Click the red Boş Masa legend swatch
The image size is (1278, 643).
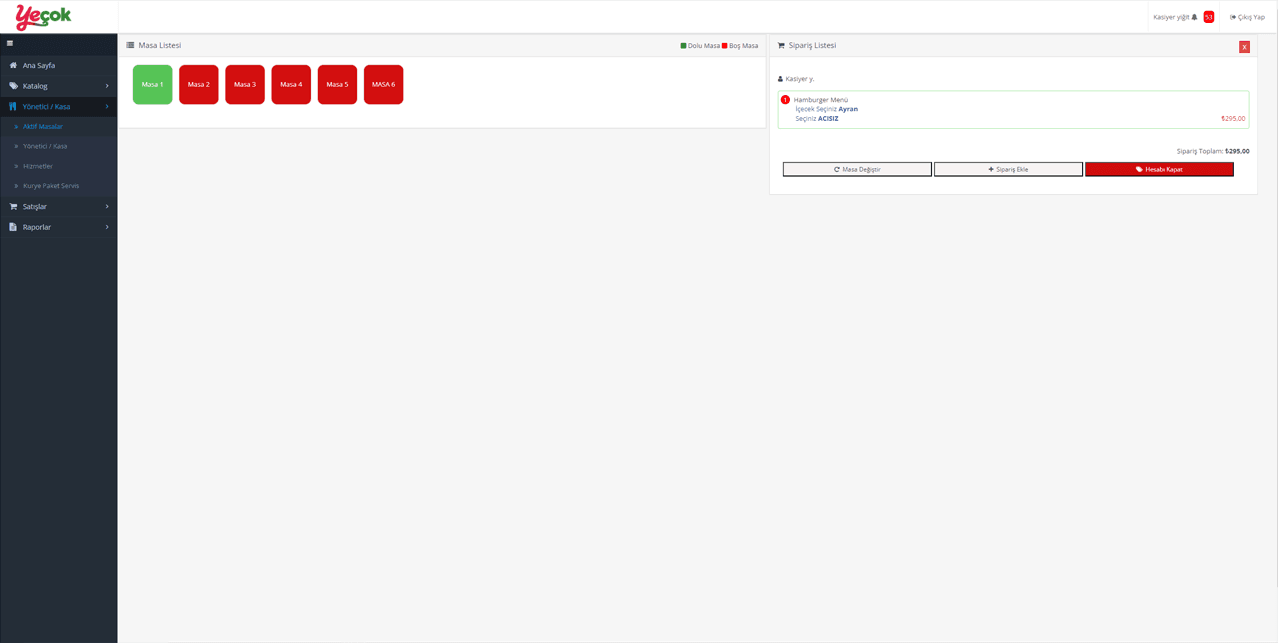724,46
